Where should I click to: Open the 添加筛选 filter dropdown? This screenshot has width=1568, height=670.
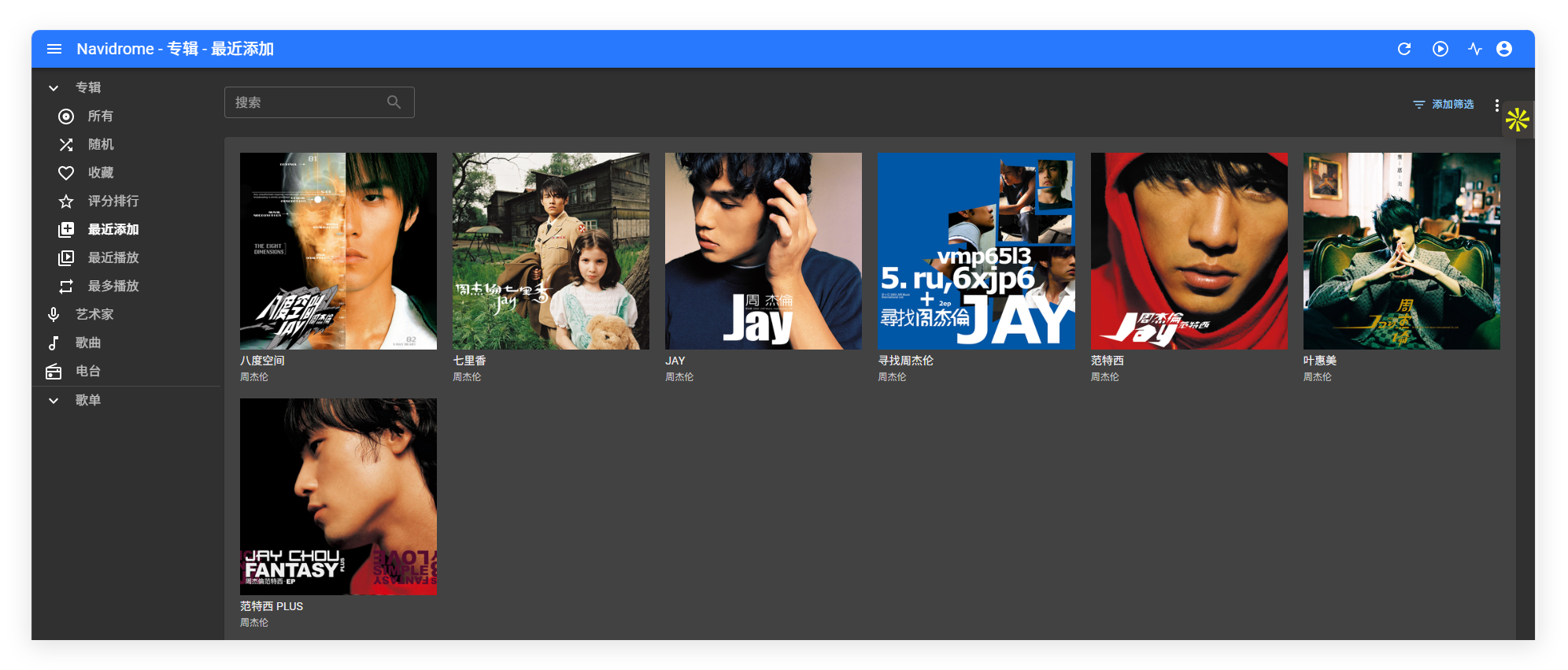(x=1443, y=104)
